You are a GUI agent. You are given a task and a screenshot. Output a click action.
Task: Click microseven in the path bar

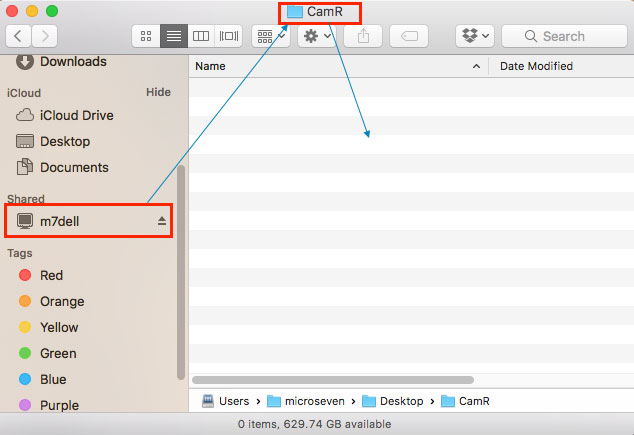tap(306, 401)
